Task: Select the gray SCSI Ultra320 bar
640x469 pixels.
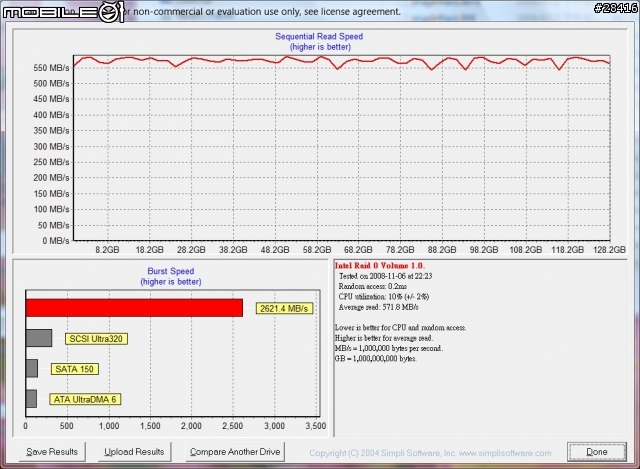Action: [39, 338]
